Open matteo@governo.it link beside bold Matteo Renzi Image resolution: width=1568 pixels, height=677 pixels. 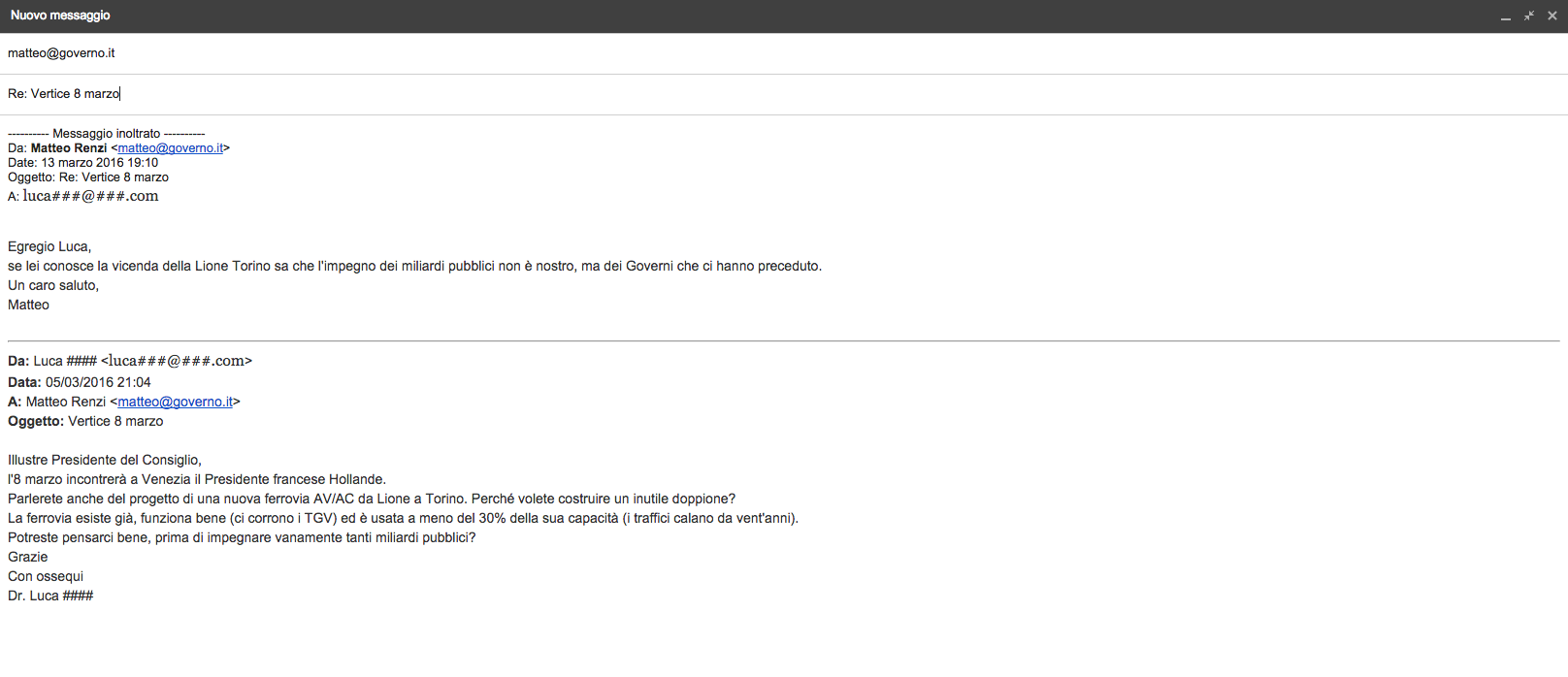point(170,148)
